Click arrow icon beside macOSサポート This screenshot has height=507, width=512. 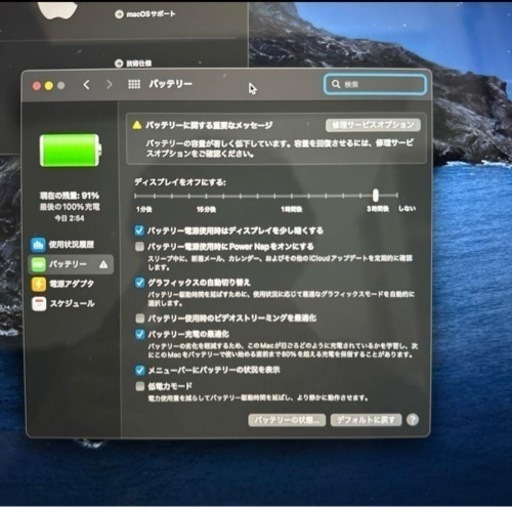pyautogui.click(x=119, y=14)
